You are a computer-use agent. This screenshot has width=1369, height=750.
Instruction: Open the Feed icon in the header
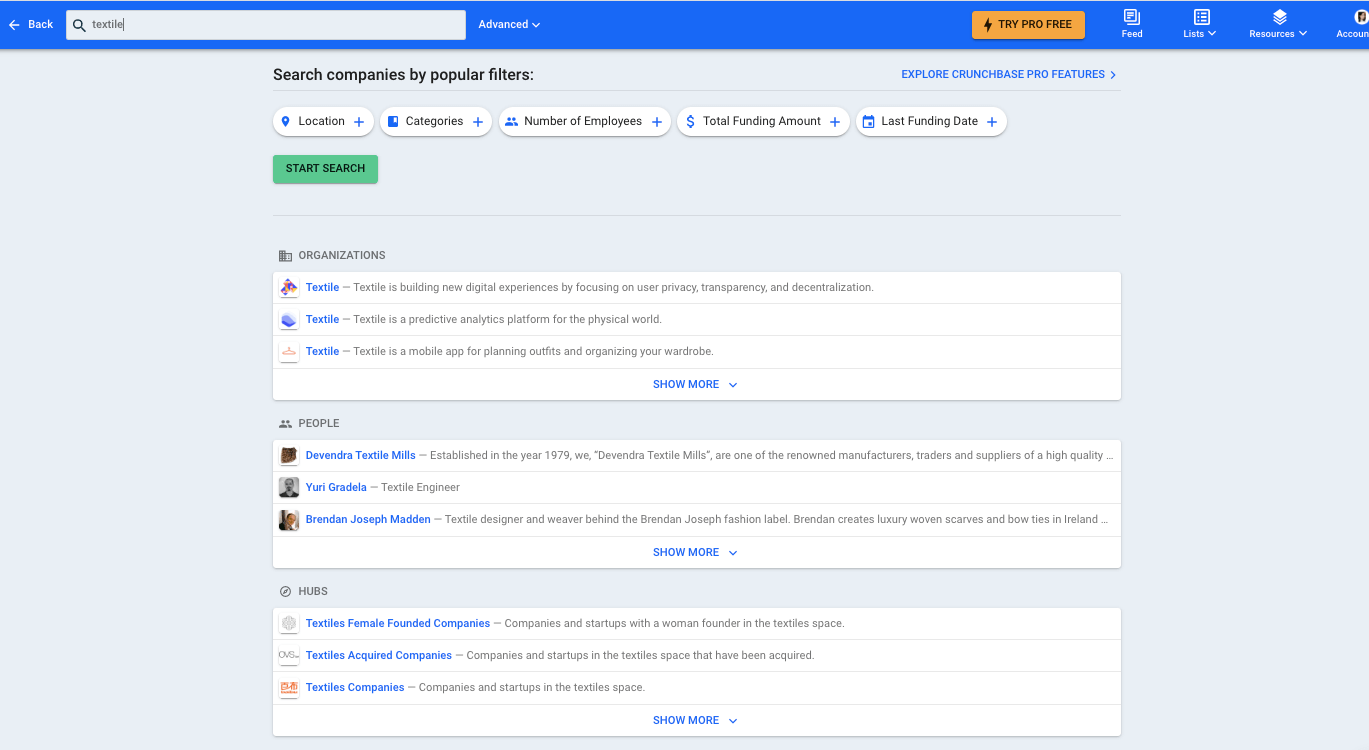(1132, 17)
